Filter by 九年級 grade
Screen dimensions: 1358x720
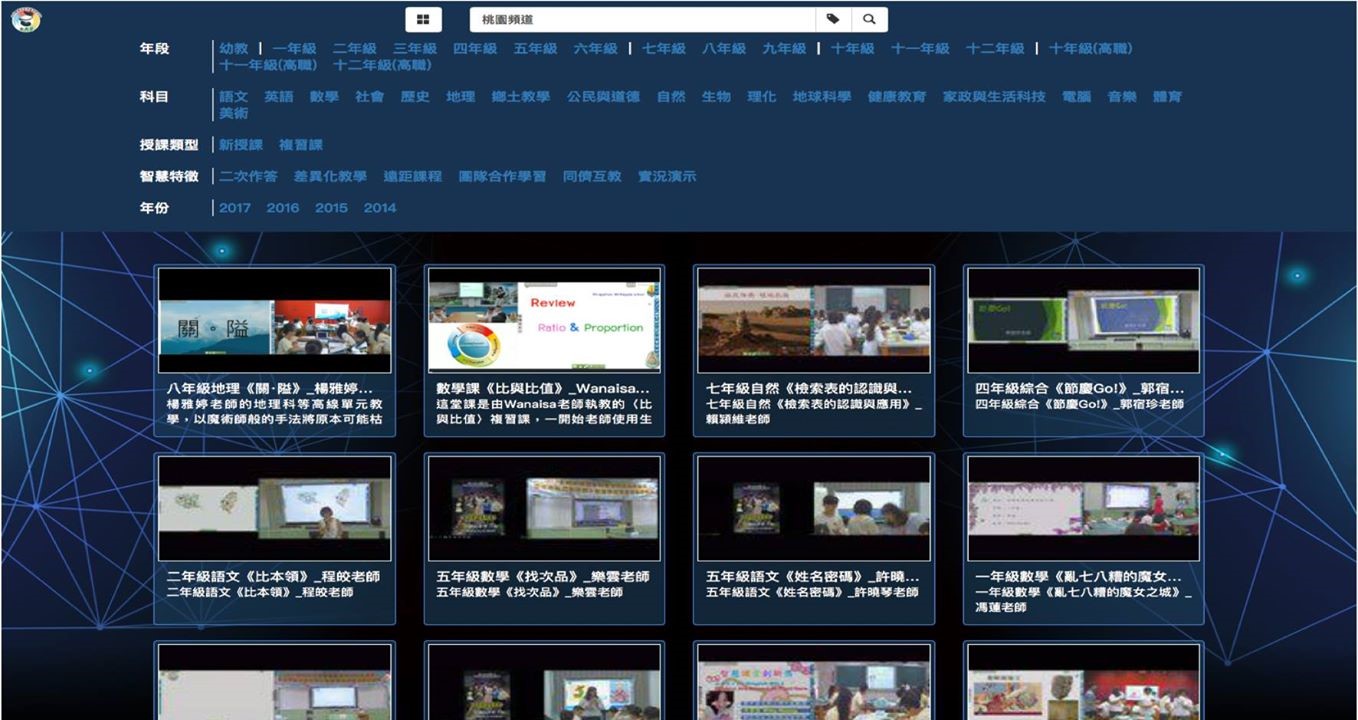784,48
